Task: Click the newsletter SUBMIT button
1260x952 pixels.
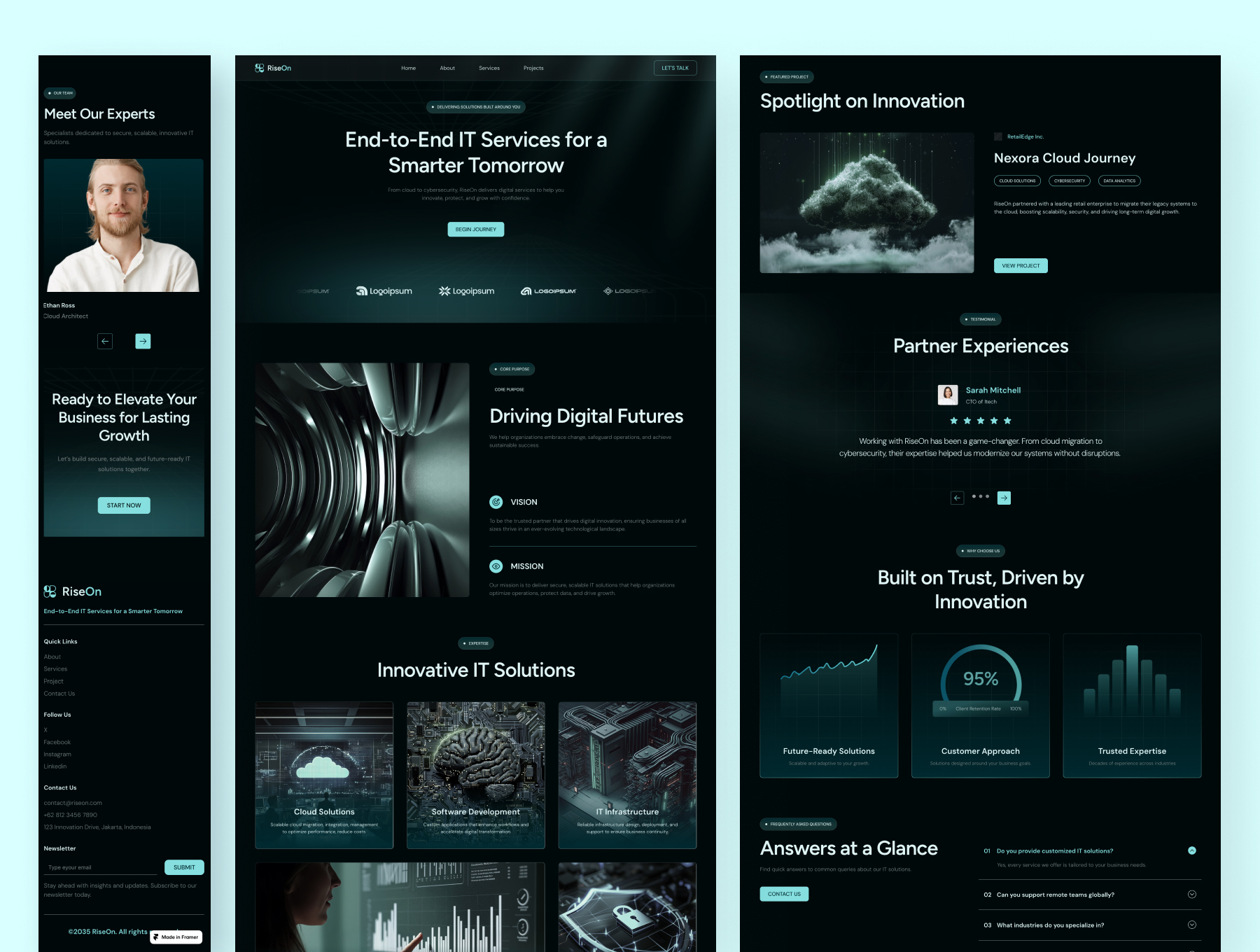Action: [x=184, y=867]
